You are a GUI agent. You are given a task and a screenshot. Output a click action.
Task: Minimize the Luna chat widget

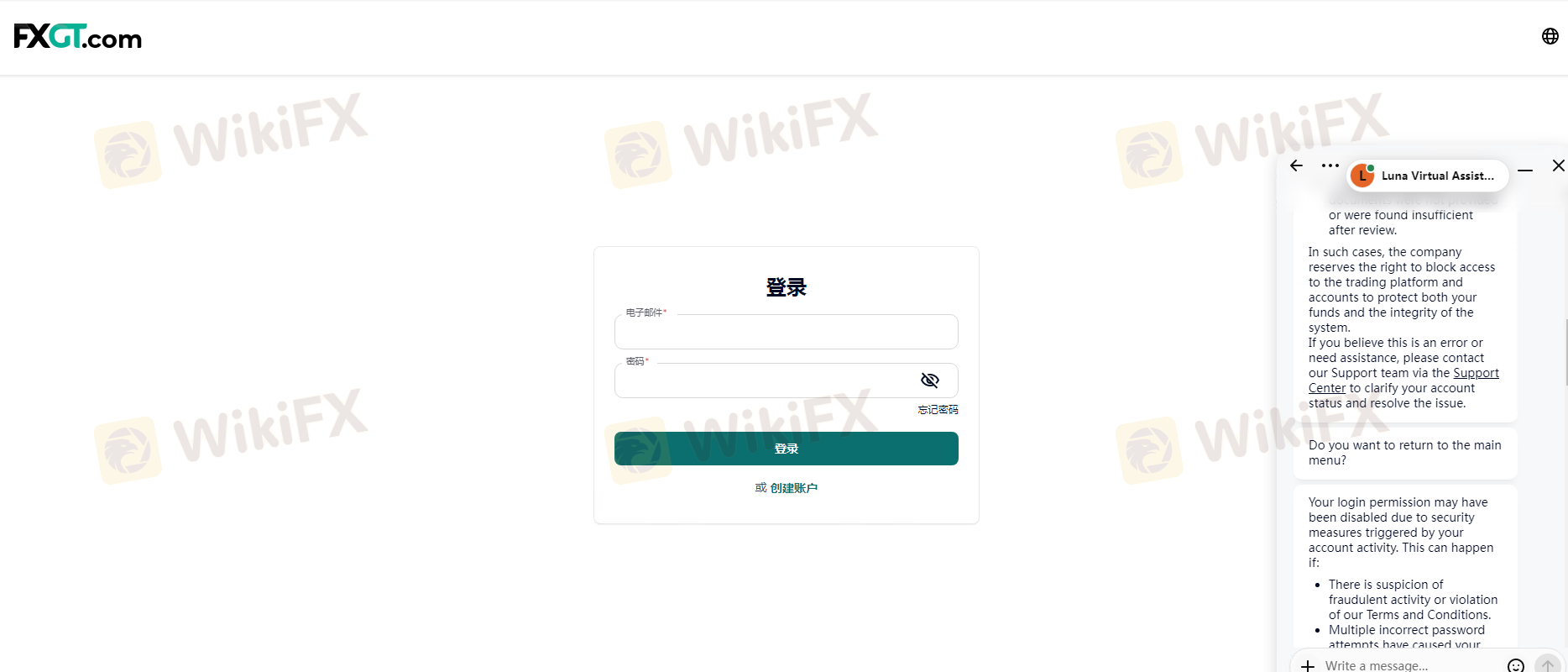1525,170
